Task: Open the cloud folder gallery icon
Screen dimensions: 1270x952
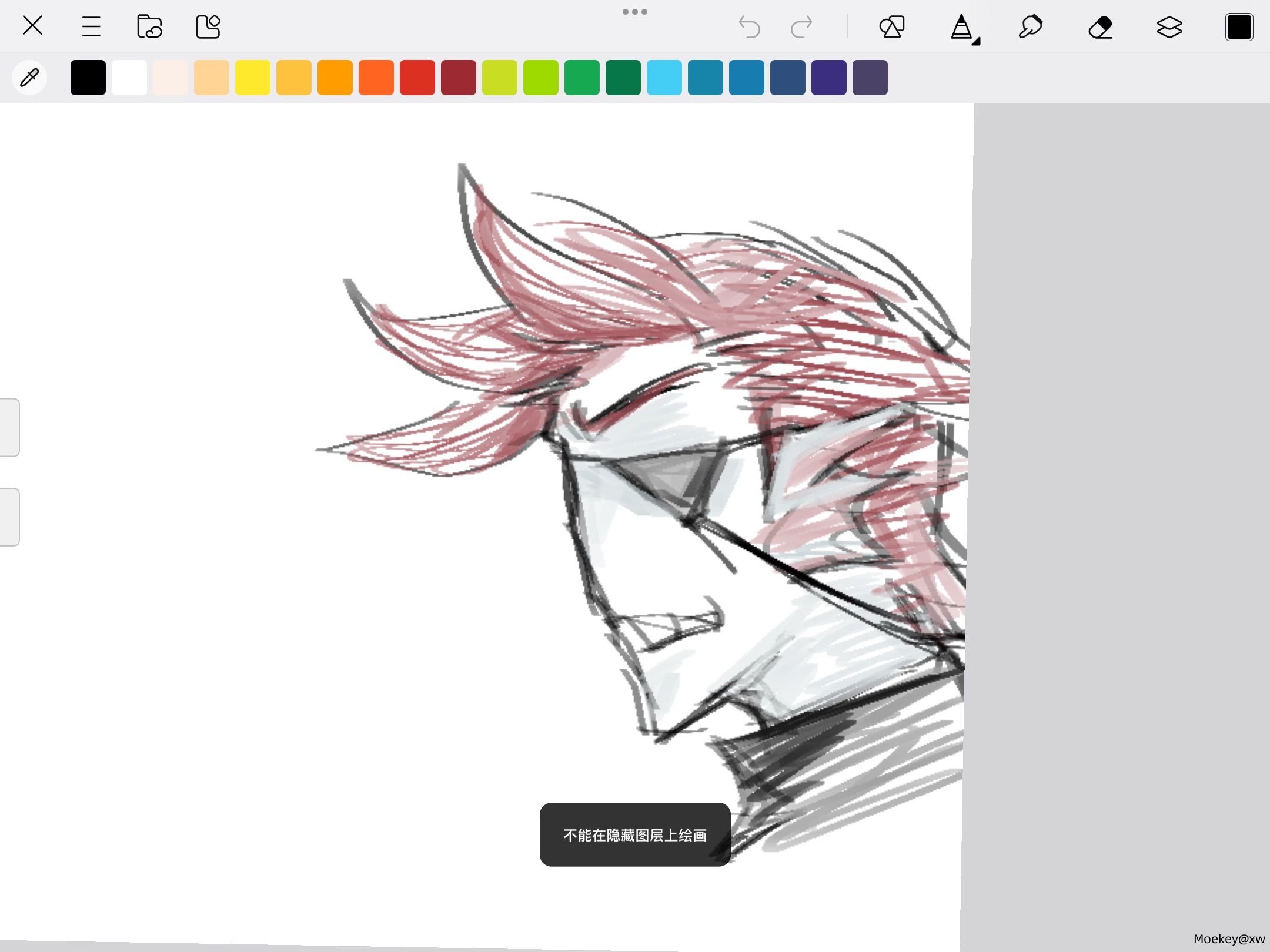Action: point(149,26)
